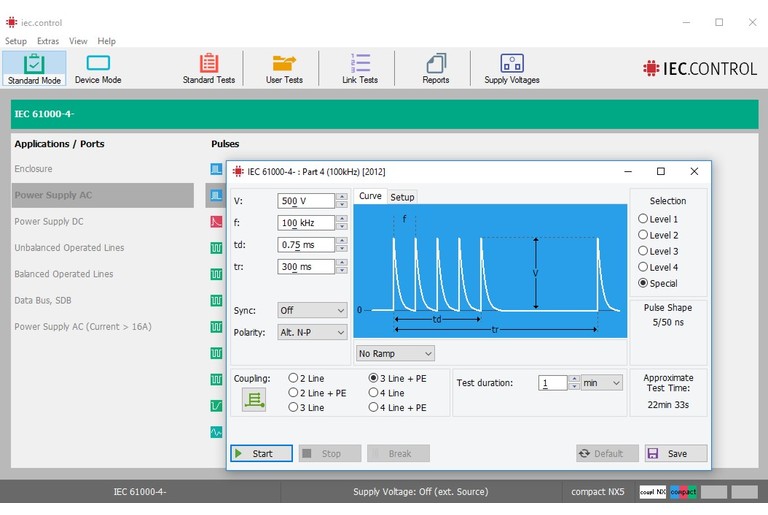This screenshot has height=515, width=768.
Task: Click the green Coupling network icon
Action: click(254, 399)
